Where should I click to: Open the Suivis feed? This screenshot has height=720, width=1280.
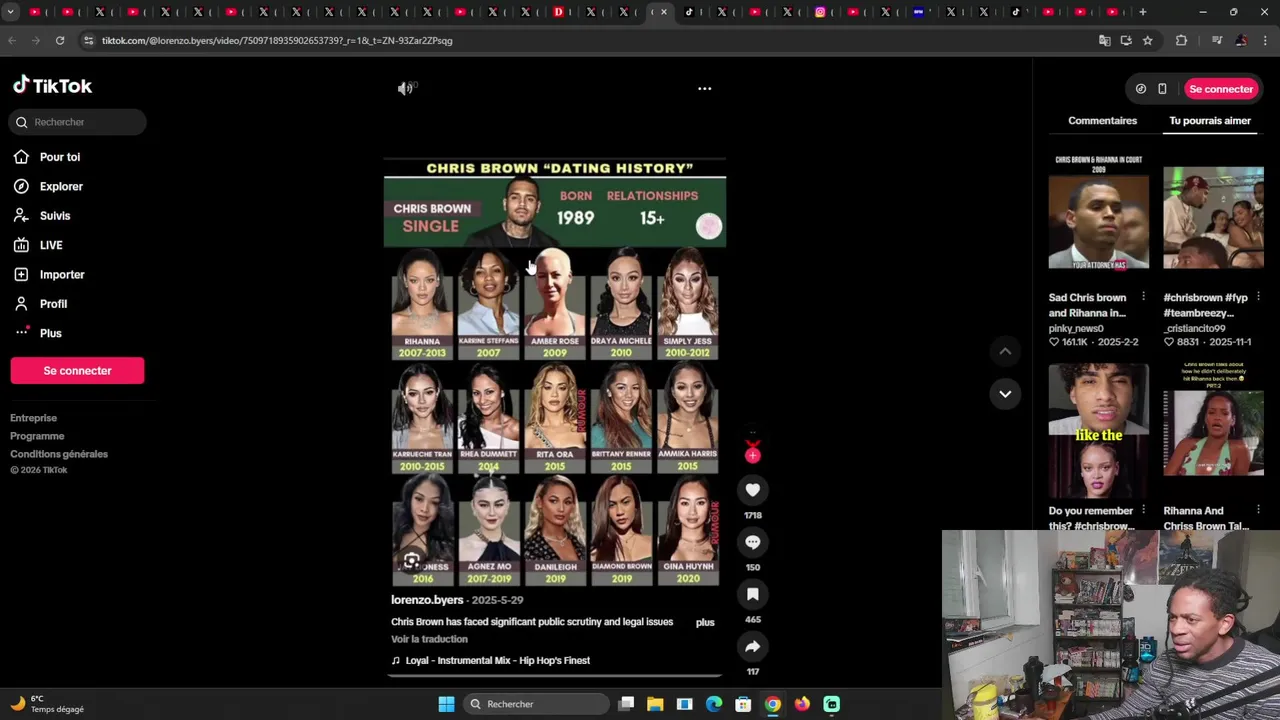coord(54,216)
